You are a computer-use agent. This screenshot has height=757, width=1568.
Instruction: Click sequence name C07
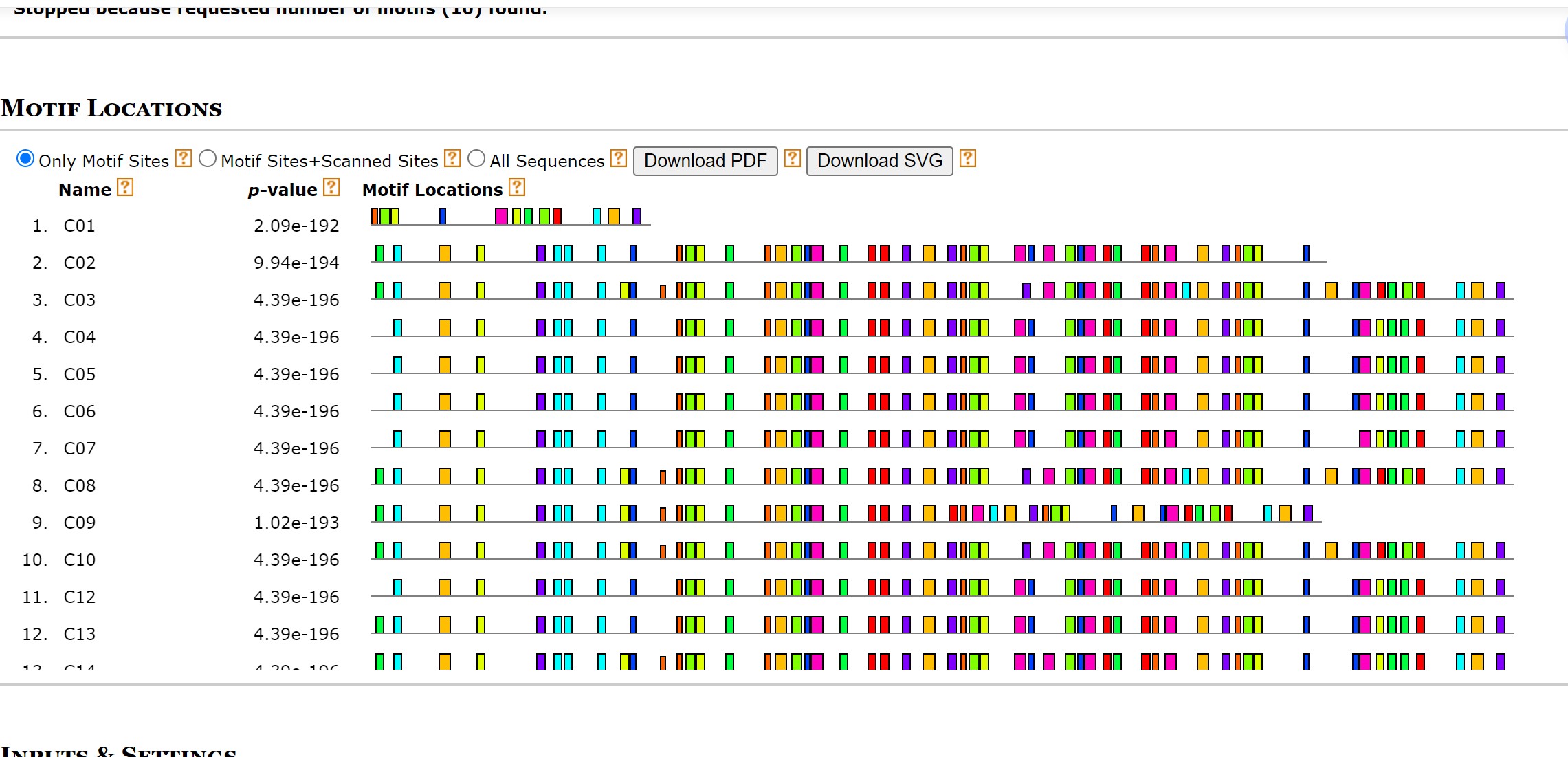tap(79, 449)
